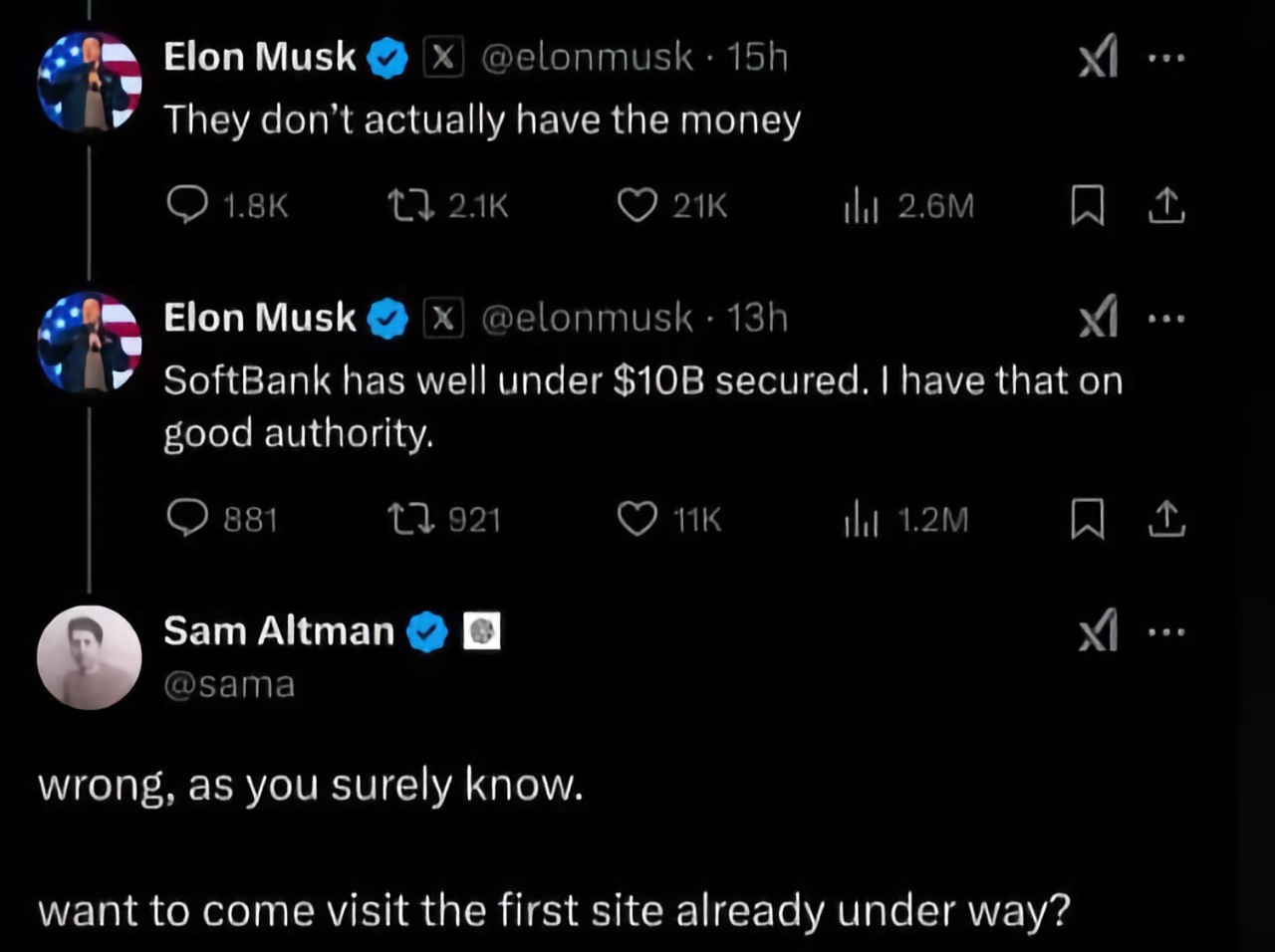Open Sam Altman's profile picture
This screenshot has height=952, width=1275.
tap(89, 657)
